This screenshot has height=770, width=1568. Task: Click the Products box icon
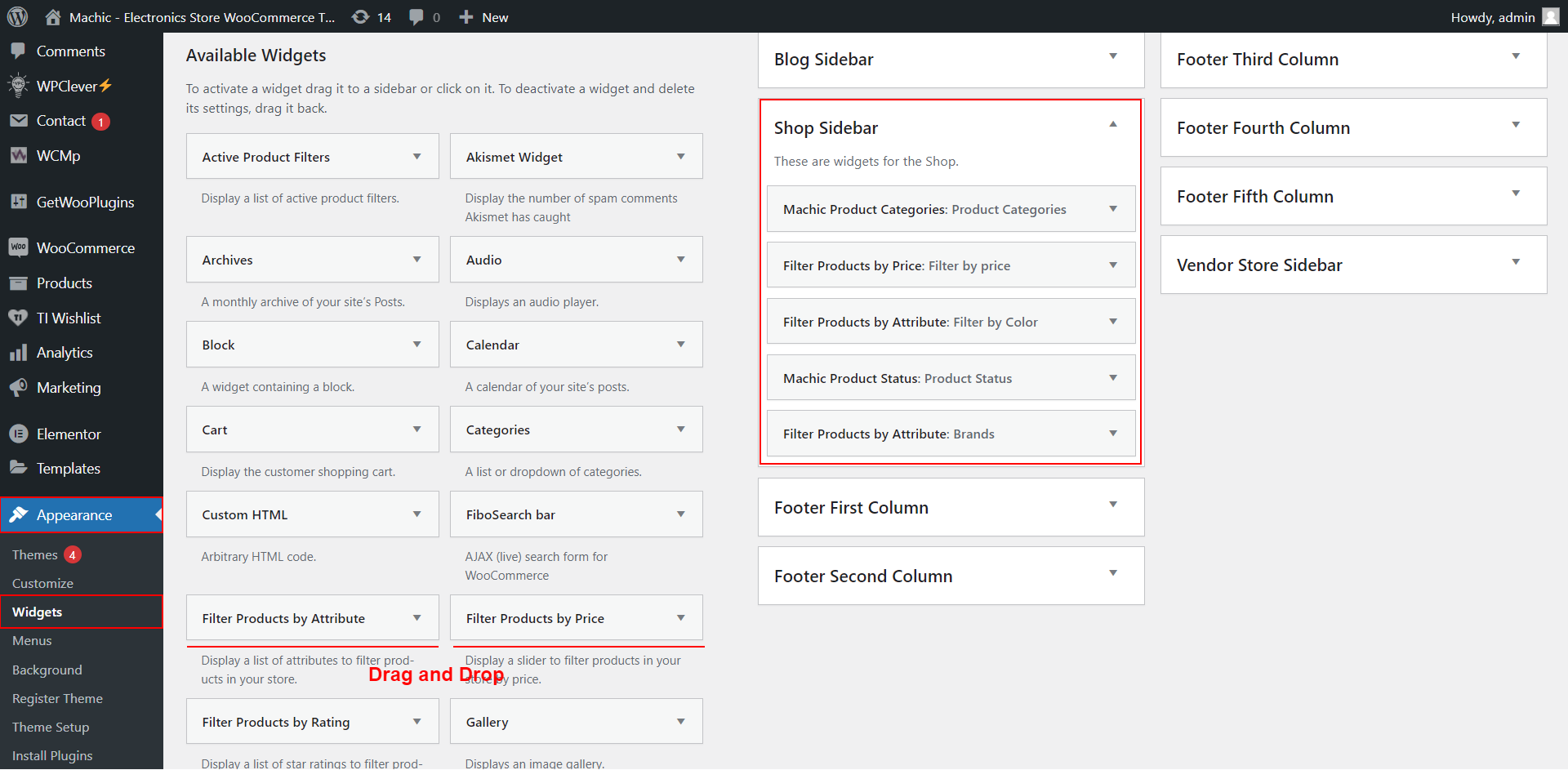pyautogui.click(x=18, y=283)
